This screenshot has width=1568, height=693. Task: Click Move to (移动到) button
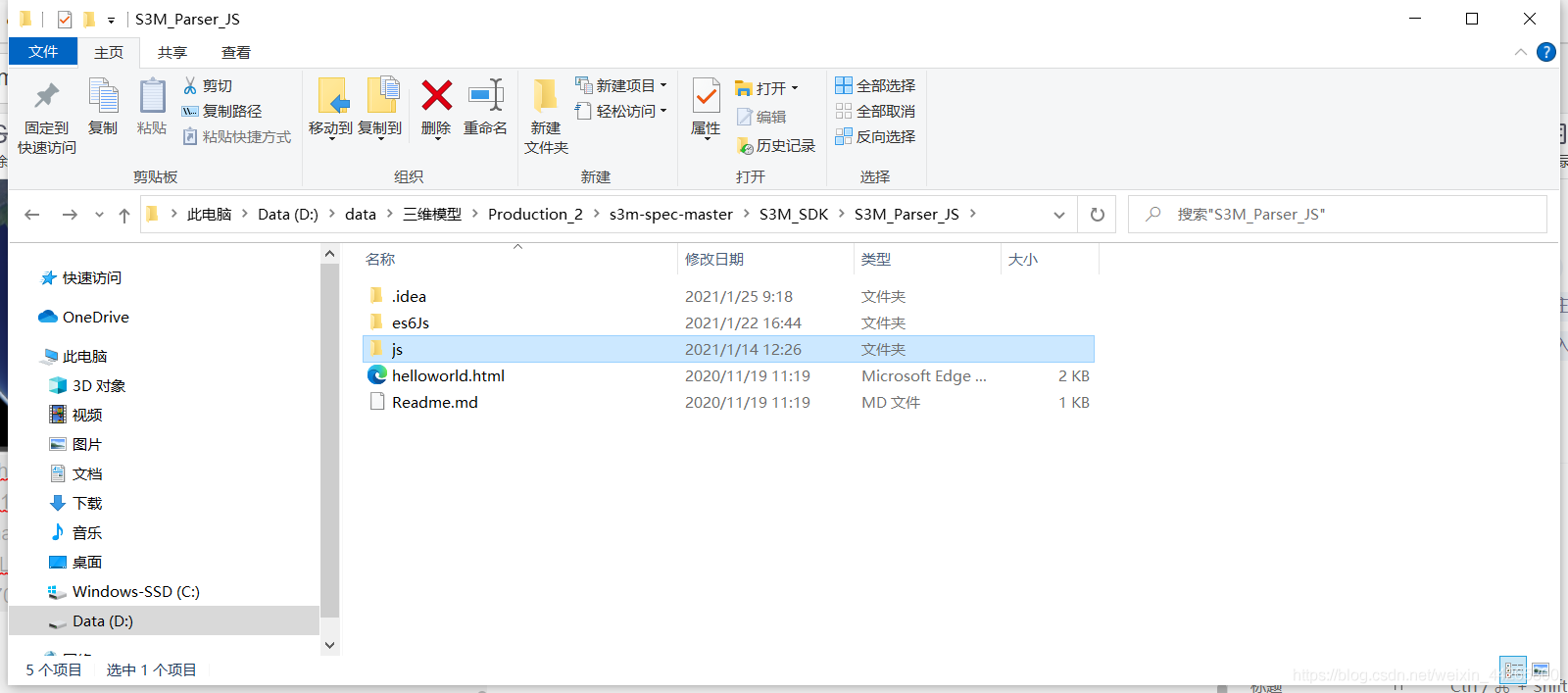pyautogui.click(x=330, y=108)
